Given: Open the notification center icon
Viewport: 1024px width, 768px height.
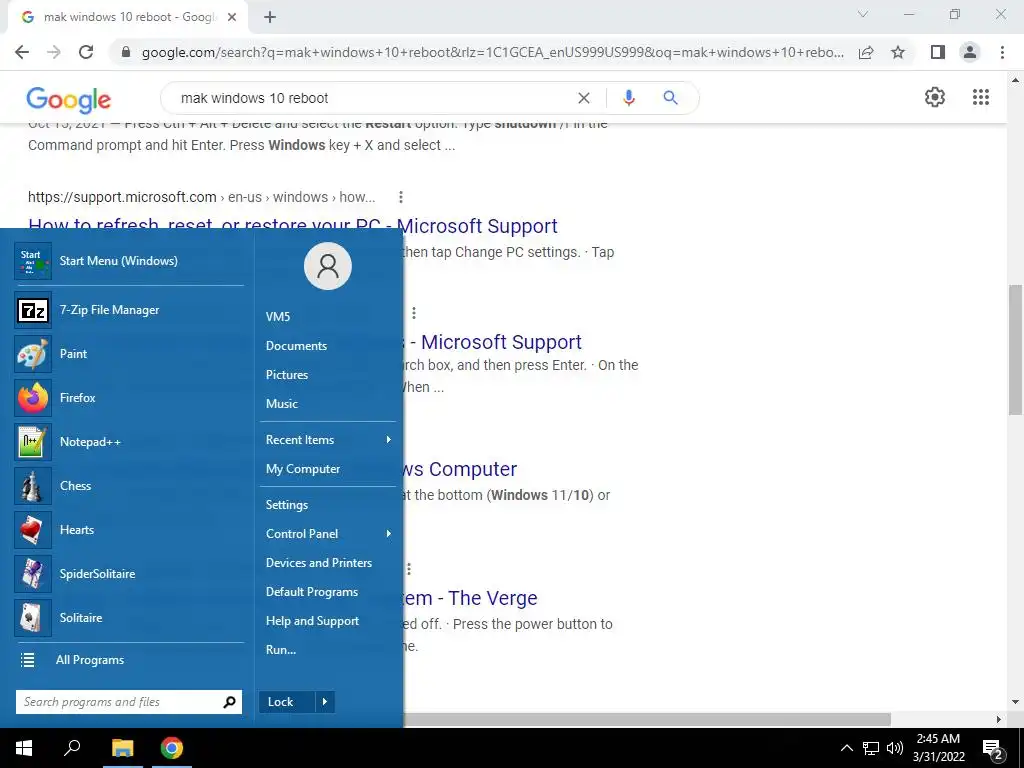Looking at the screenshot, I should coord(993,749).
